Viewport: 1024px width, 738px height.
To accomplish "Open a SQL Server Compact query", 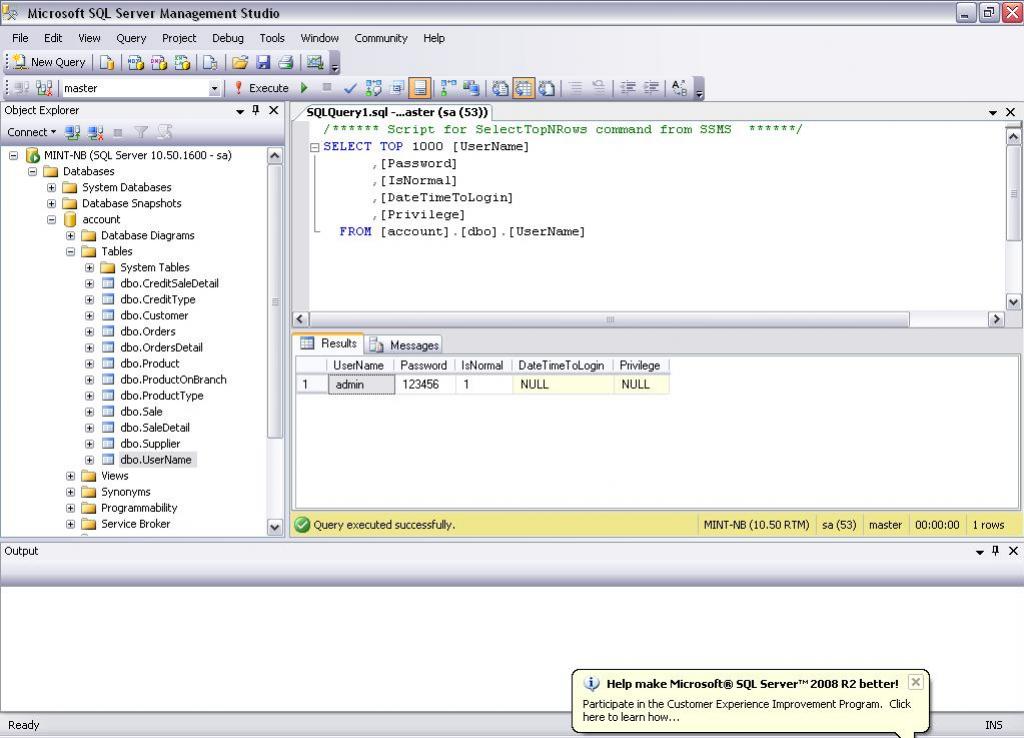I will (x=210, y=62).
